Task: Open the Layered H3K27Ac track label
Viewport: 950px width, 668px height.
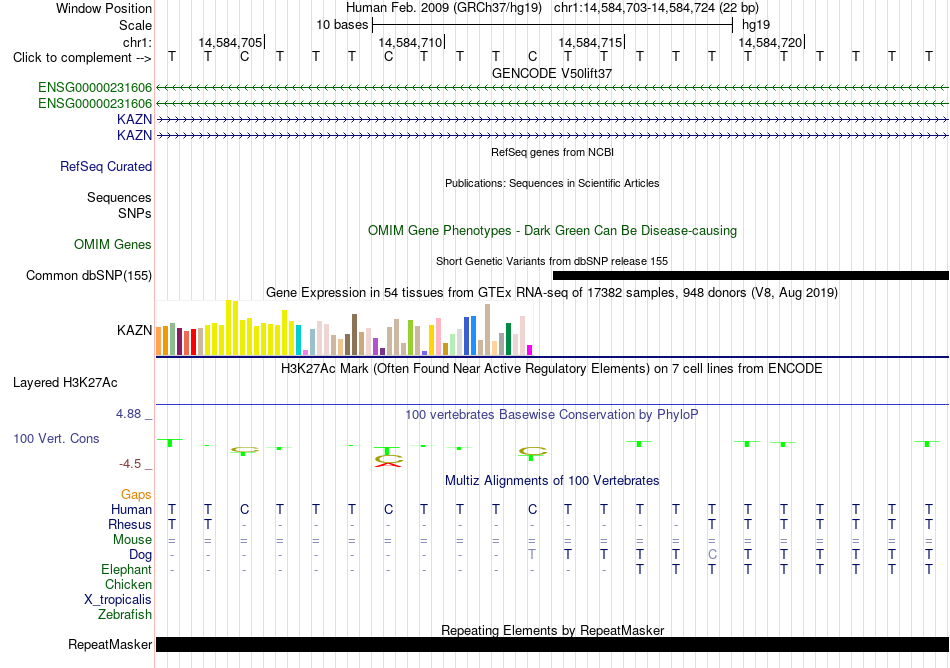Action: tap(65, 383)
